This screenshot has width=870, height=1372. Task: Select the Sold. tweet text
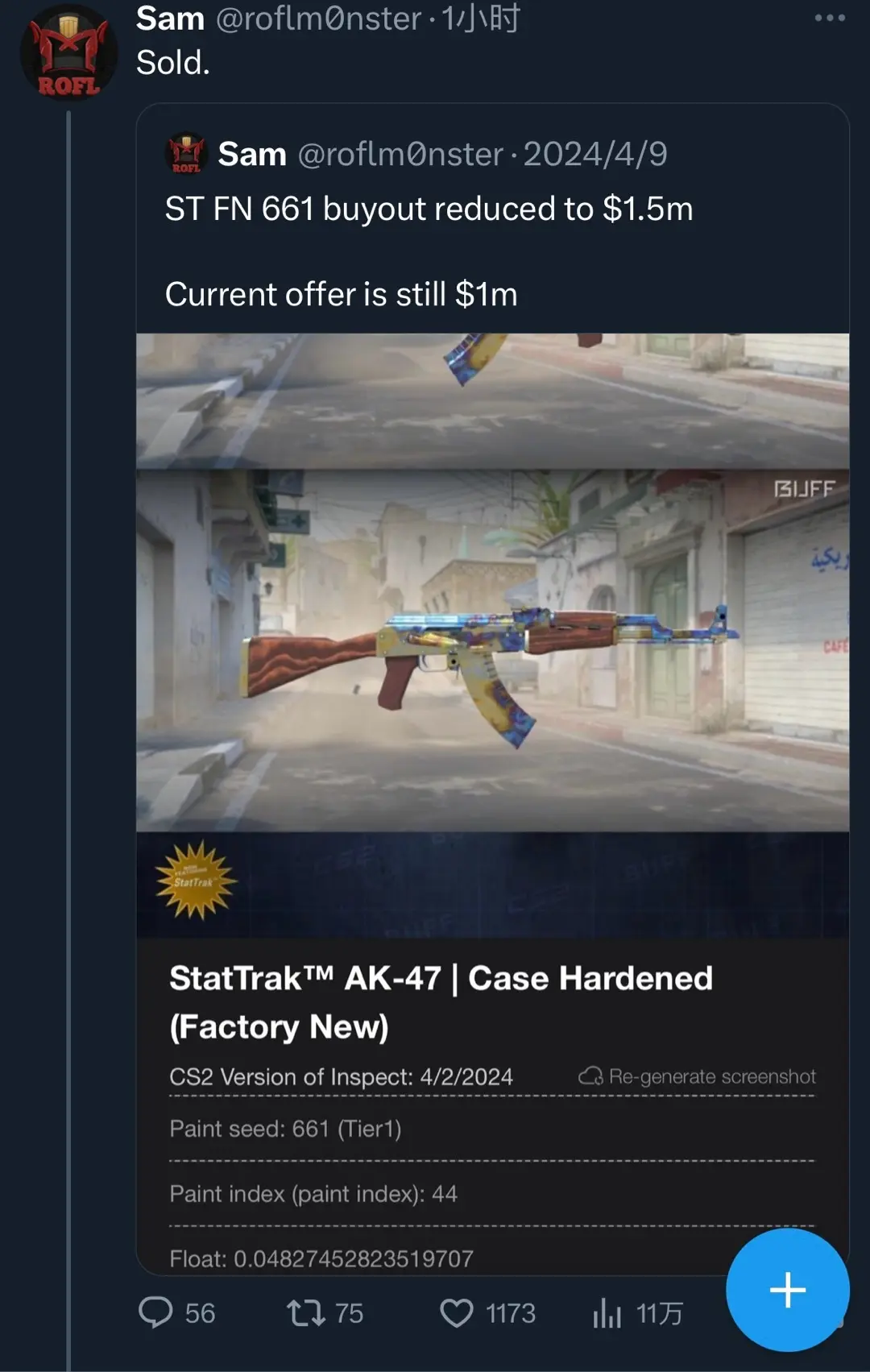tap(173, 63)
